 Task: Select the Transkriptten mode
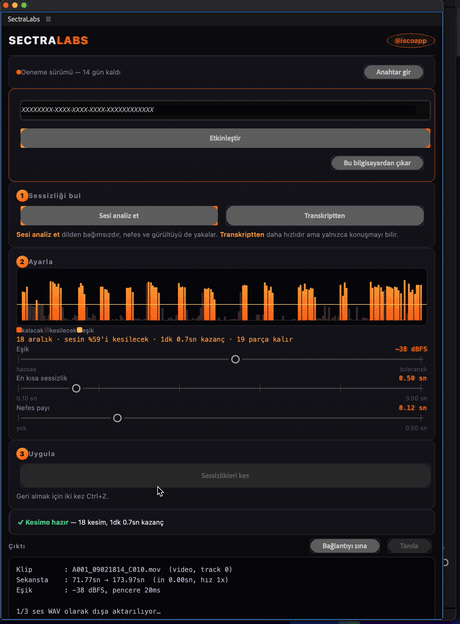click(x=325, y=216)
